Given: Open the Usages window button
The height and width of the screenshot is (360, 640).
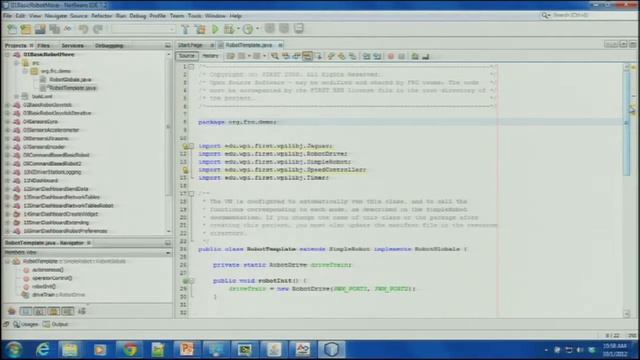Looking at the screenshot, I should tap(25, 324).
